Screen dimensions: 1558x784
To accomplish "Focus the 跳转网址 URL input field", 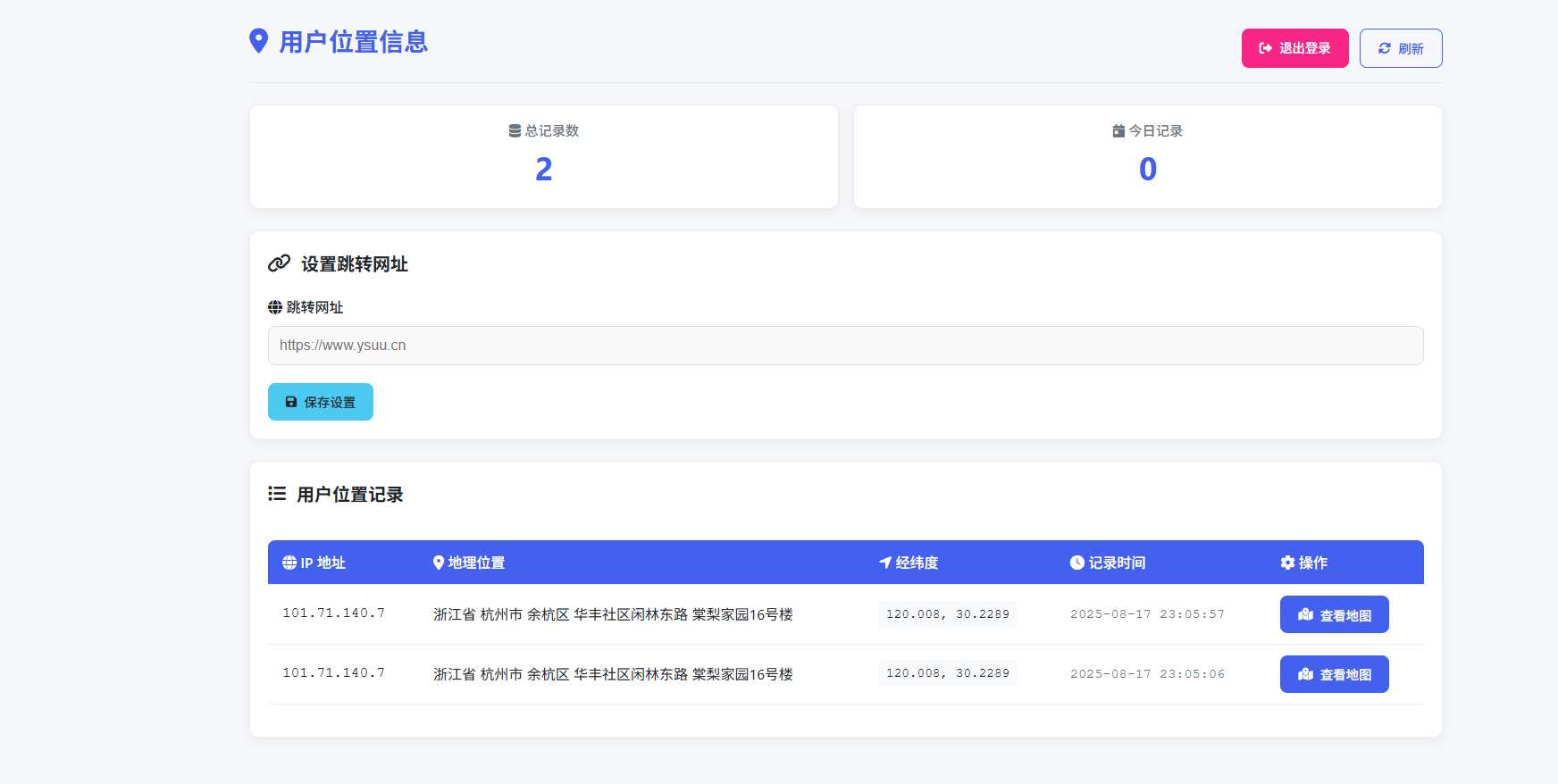I will click(x=845, y=346).
